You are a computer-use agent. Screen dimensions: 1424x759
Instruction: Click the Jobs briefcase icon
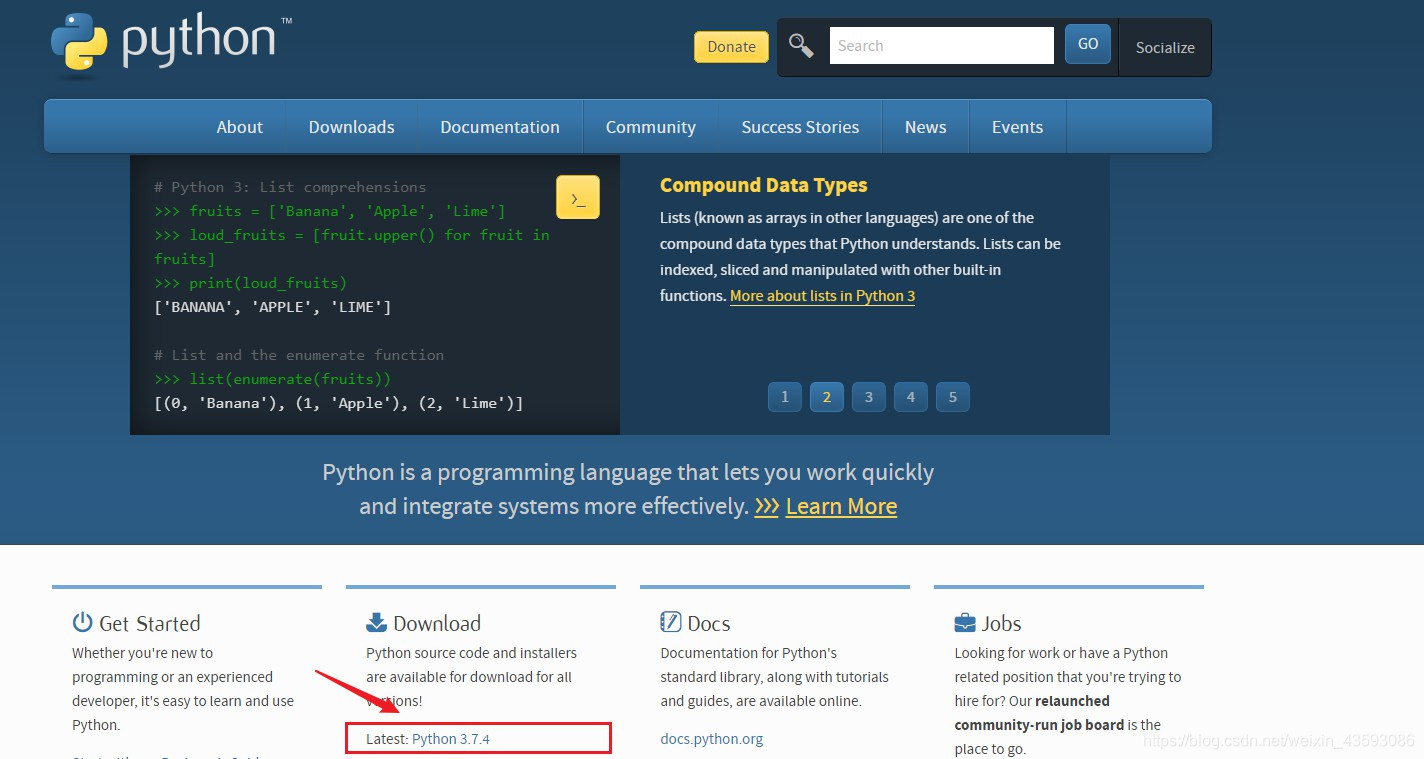click(x=963, y=622)
